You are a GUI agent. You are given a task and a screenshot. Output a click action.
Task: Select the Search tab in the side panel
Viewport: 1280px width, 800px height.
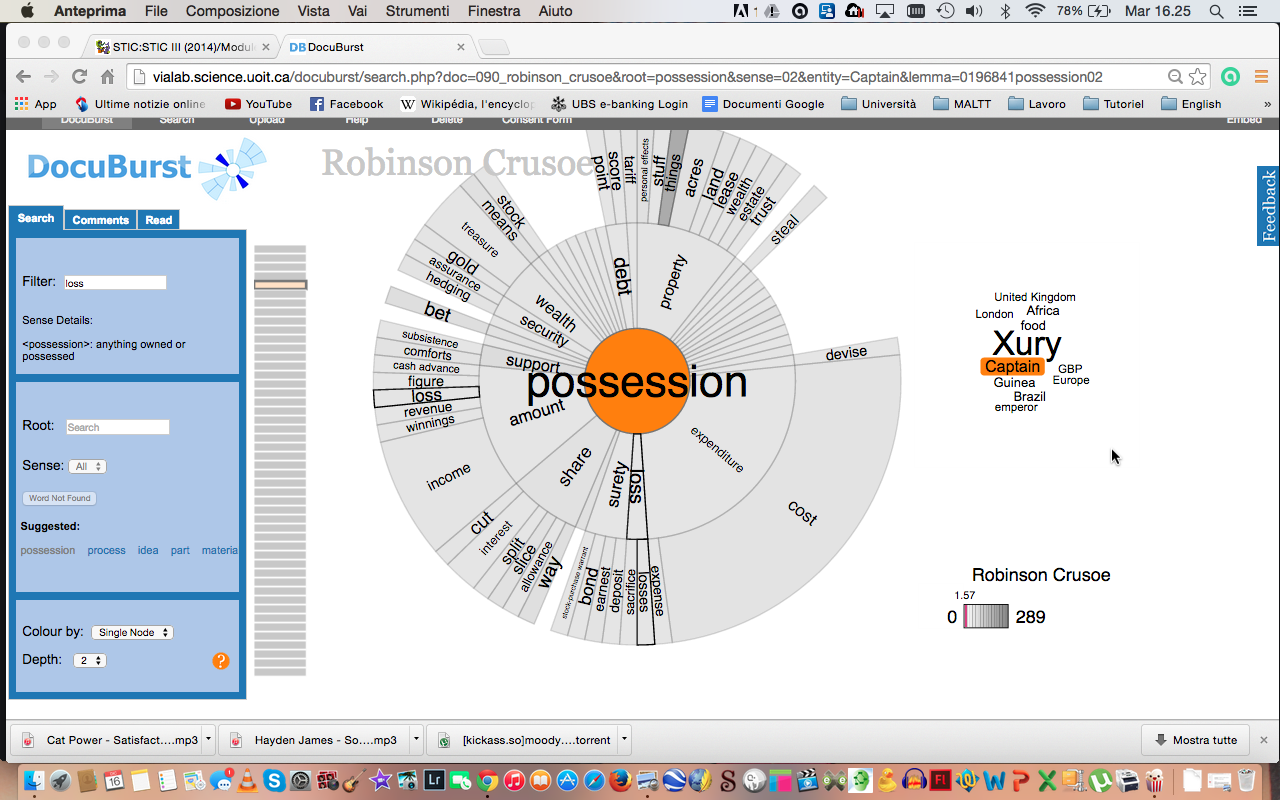36,218
